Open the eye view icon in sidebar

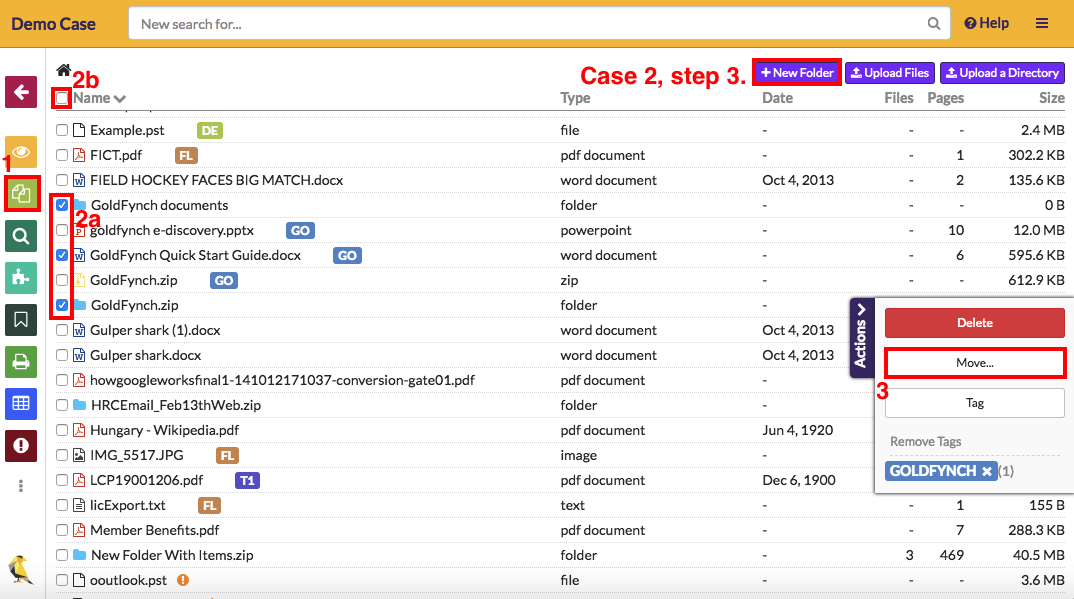point(21,152)
